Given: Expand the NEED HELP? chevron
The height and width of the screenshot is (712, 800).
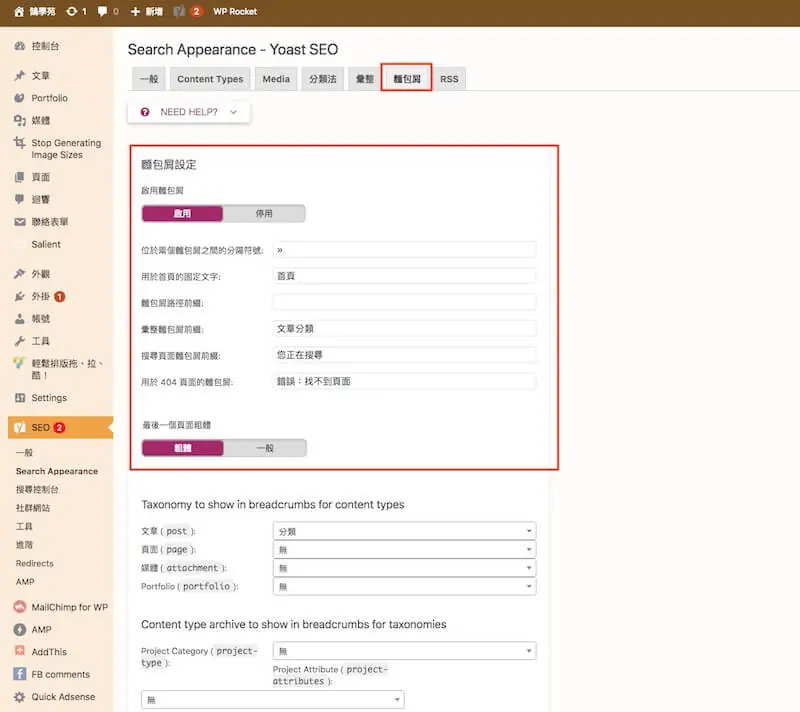Looking at the screenshot, I should click(234, 112).
